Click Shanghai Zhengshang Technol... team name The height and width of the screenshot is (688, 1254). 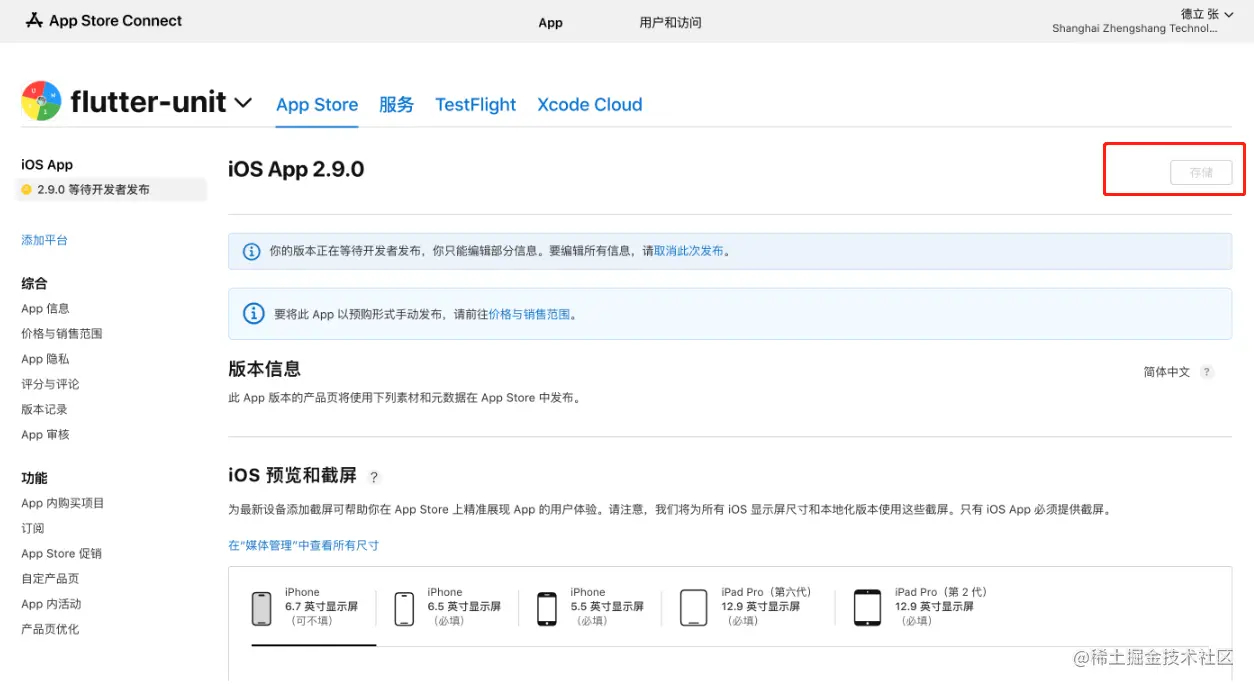pos(1135,29)
